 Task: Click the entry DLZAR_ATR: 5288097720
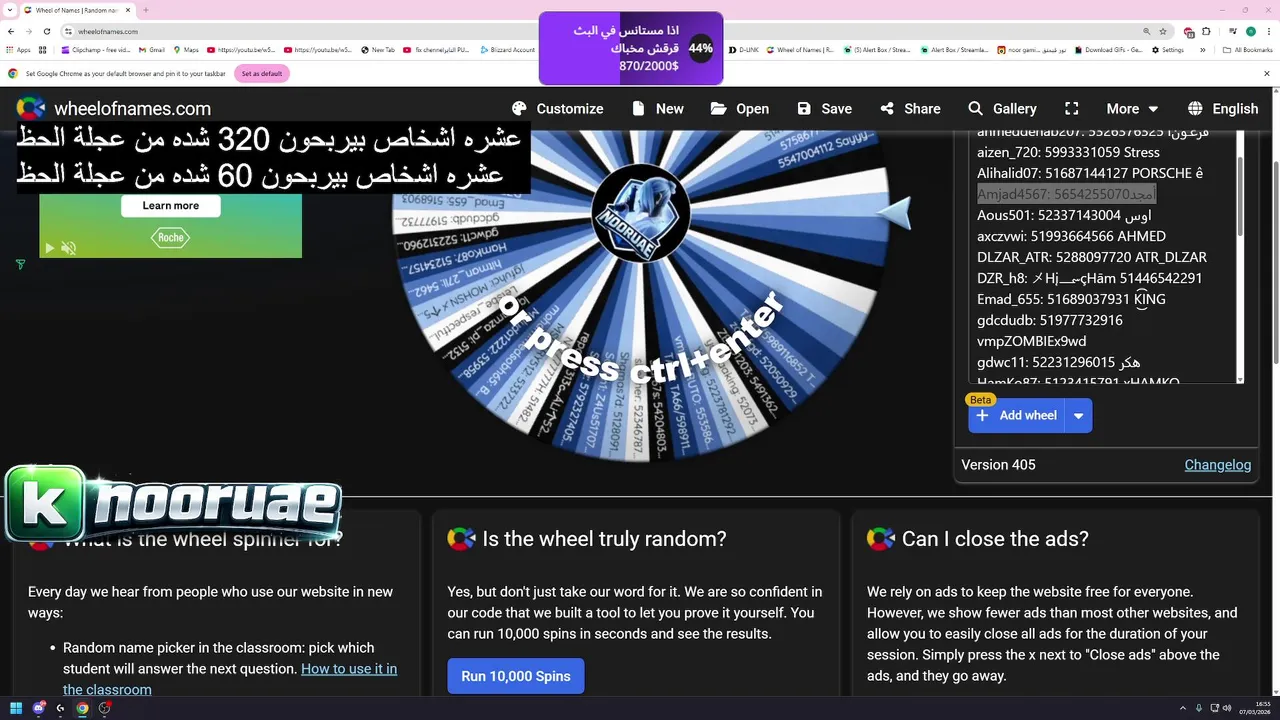coord(1092,257)
